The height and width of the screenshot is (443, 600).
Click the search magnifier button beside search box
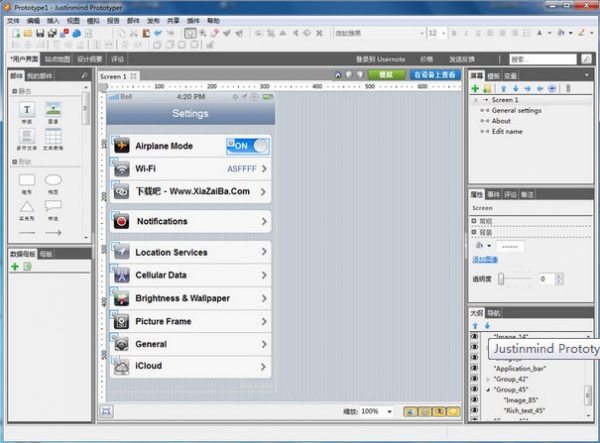[586, 59]
